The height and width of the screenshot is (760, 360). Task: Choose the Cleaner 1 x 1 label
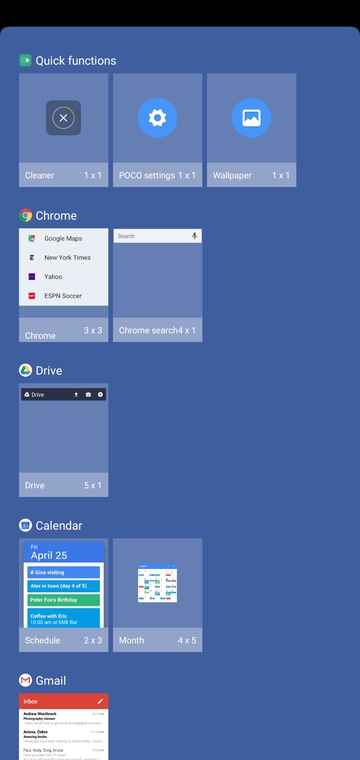(x=63, y=175)
